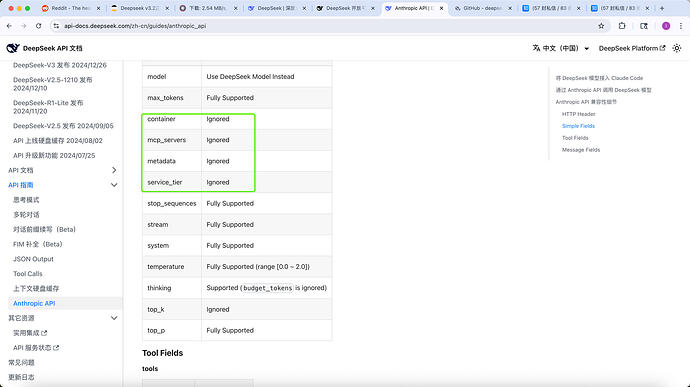Viewport: 690px width, 387px height.
Task: Open API 升级新功能 2024/07/25 news
Action: click(x=54, y=155)
